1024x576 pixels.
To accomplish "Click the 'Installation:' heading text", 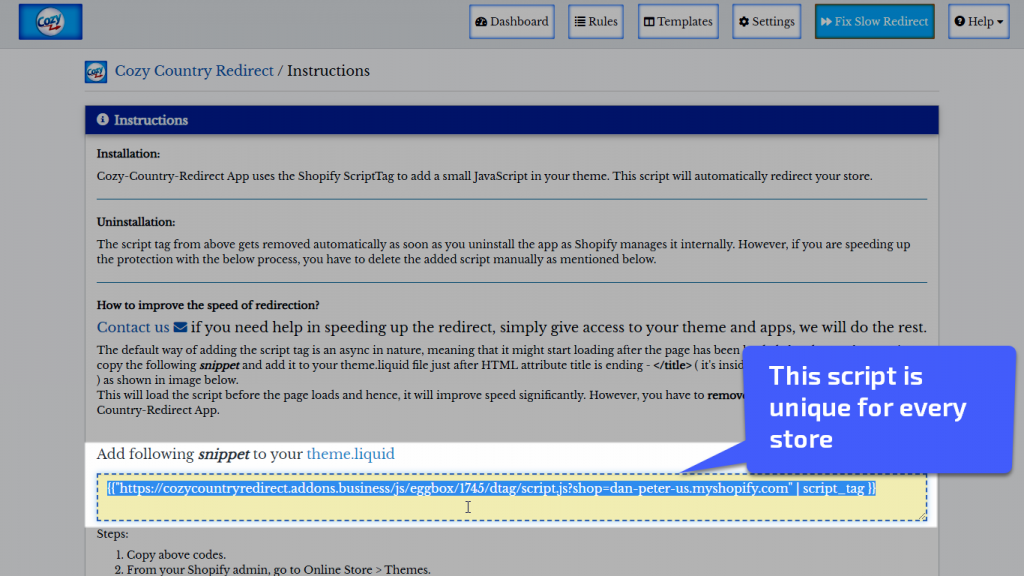I will tap(129, 154).
